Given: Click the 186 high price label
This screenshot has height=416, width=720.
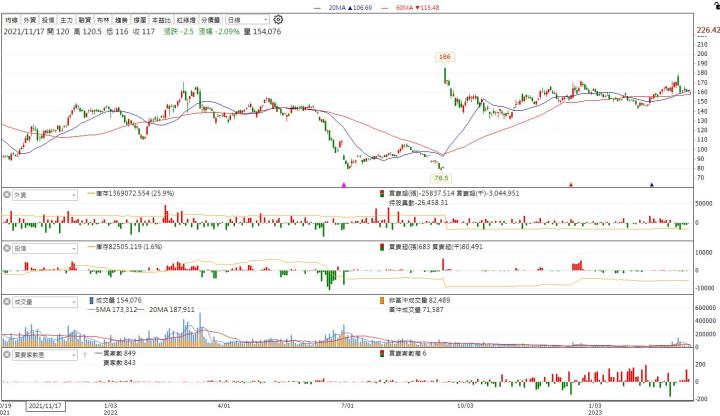Looking at the screenshot, I should (444, 57).
